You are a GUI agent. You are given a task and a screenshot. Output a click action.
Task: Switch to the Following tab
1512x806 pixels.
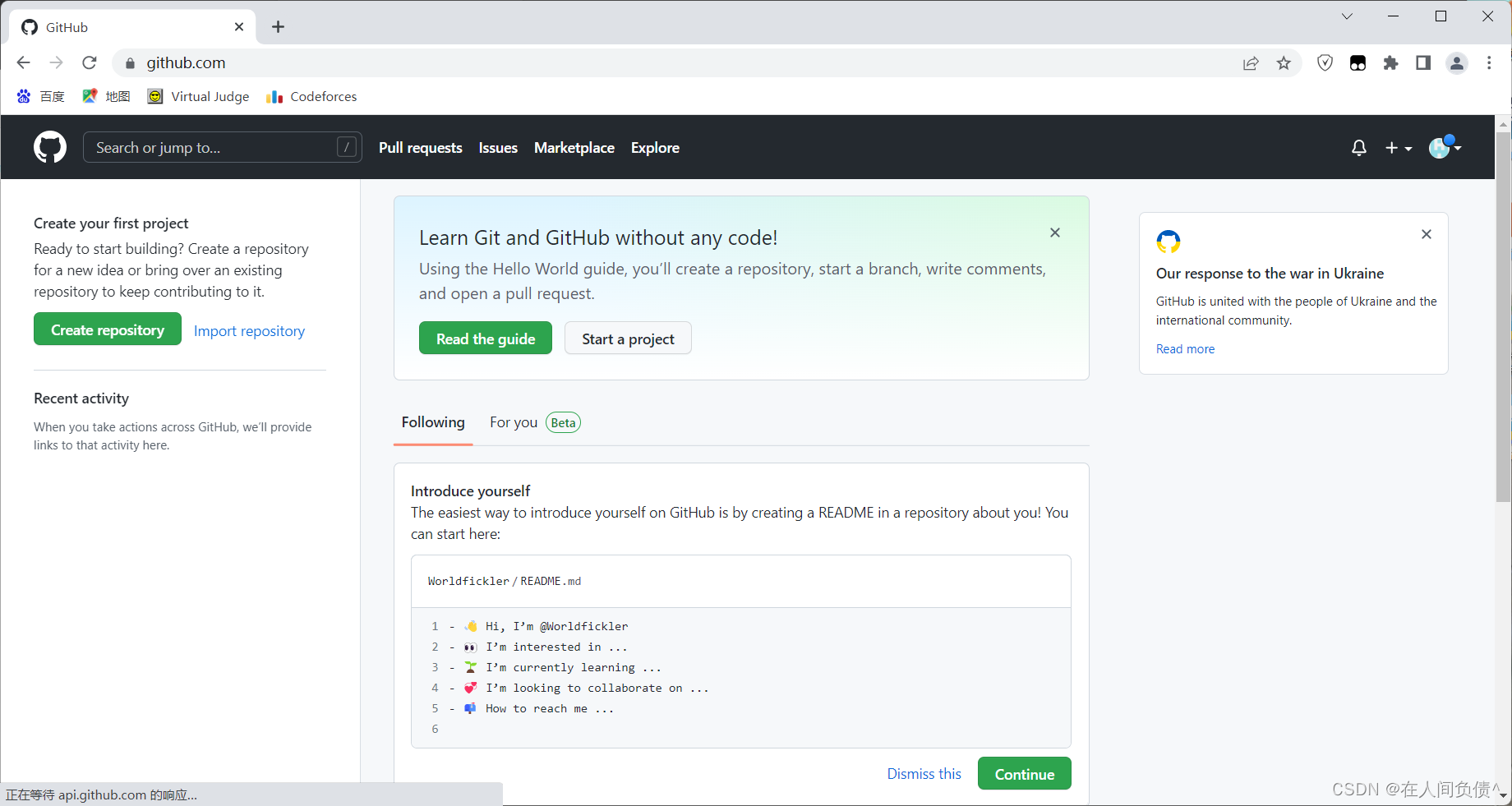click(433, 422)
